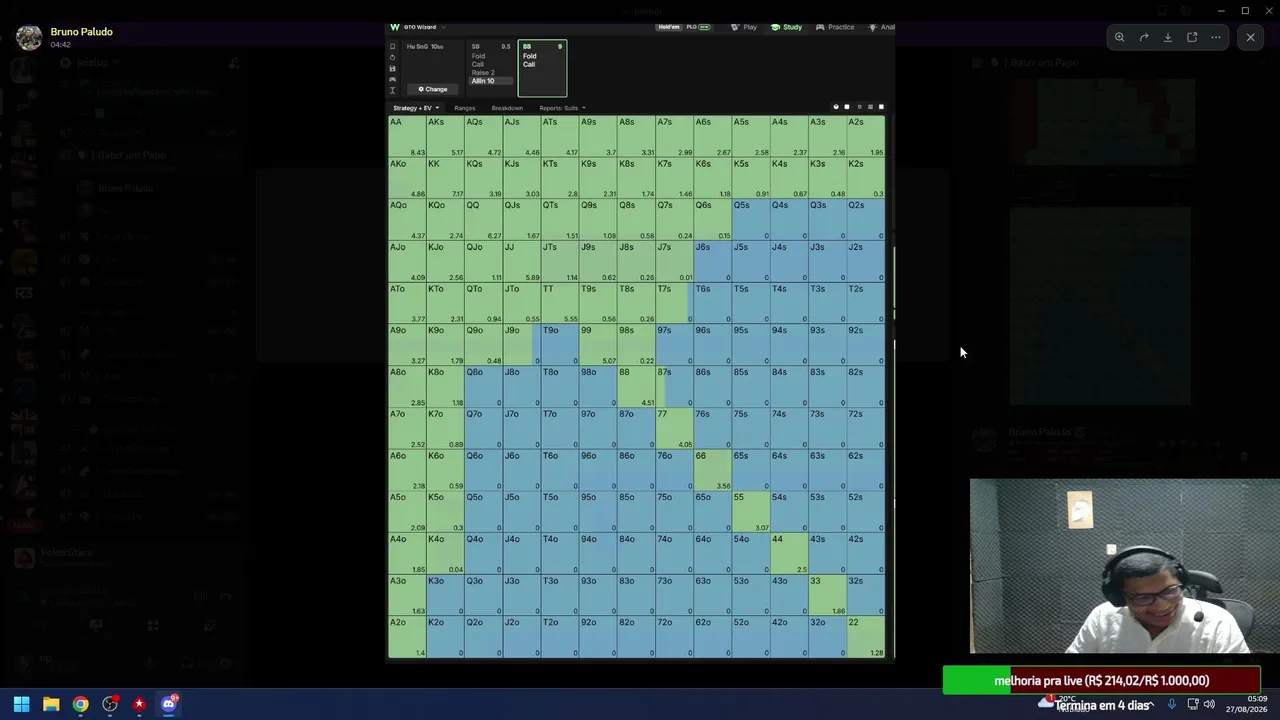Click the JJ hand cell
Image resolution: width=1280 pixels, height=720 pixels.
coord(521,262)
